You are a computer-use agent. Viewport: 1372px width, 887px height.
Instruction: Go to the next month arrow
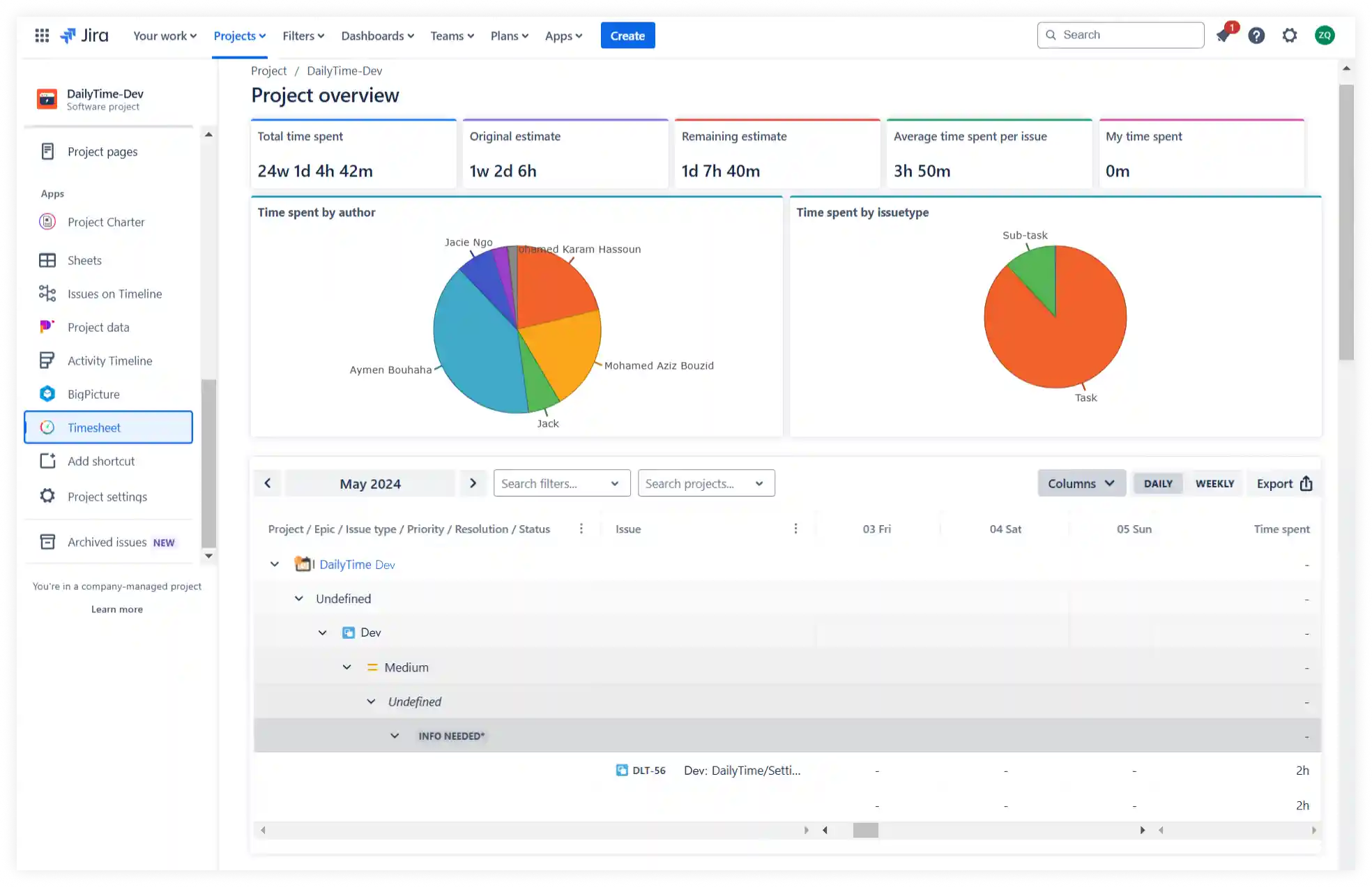tap(473, 483)
